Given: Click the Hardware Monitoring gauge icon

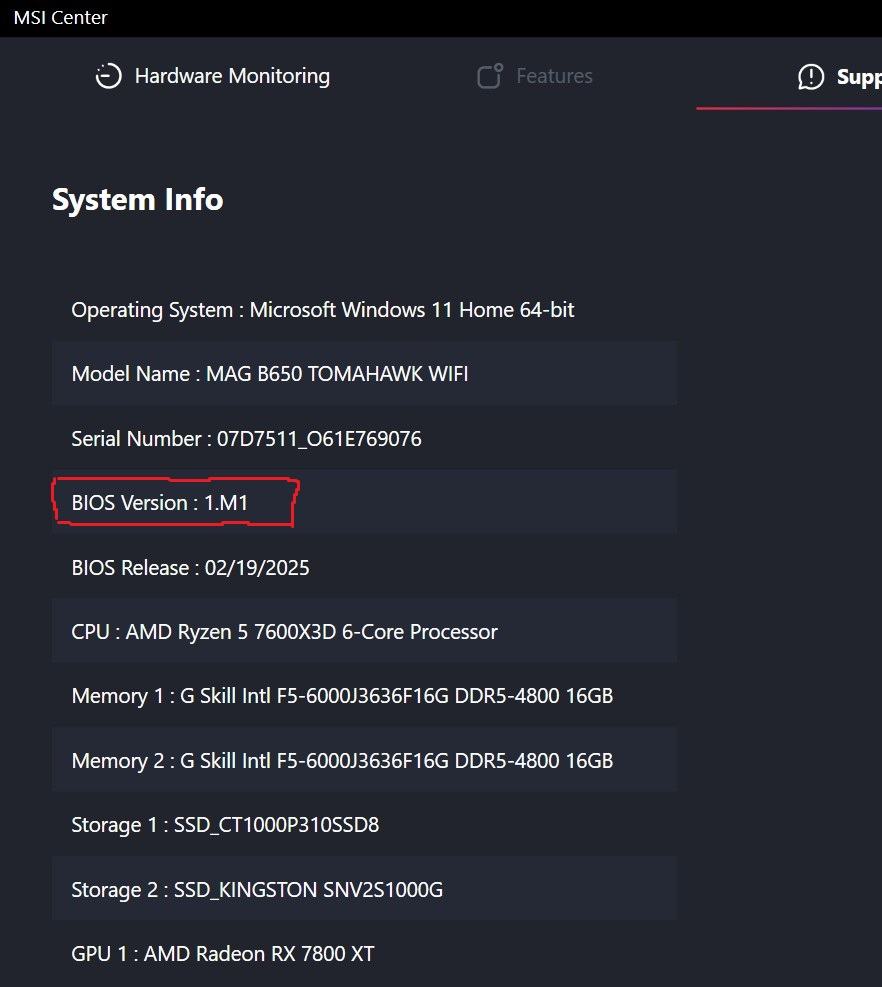Looking at the screenshot, I should point(108,76).
